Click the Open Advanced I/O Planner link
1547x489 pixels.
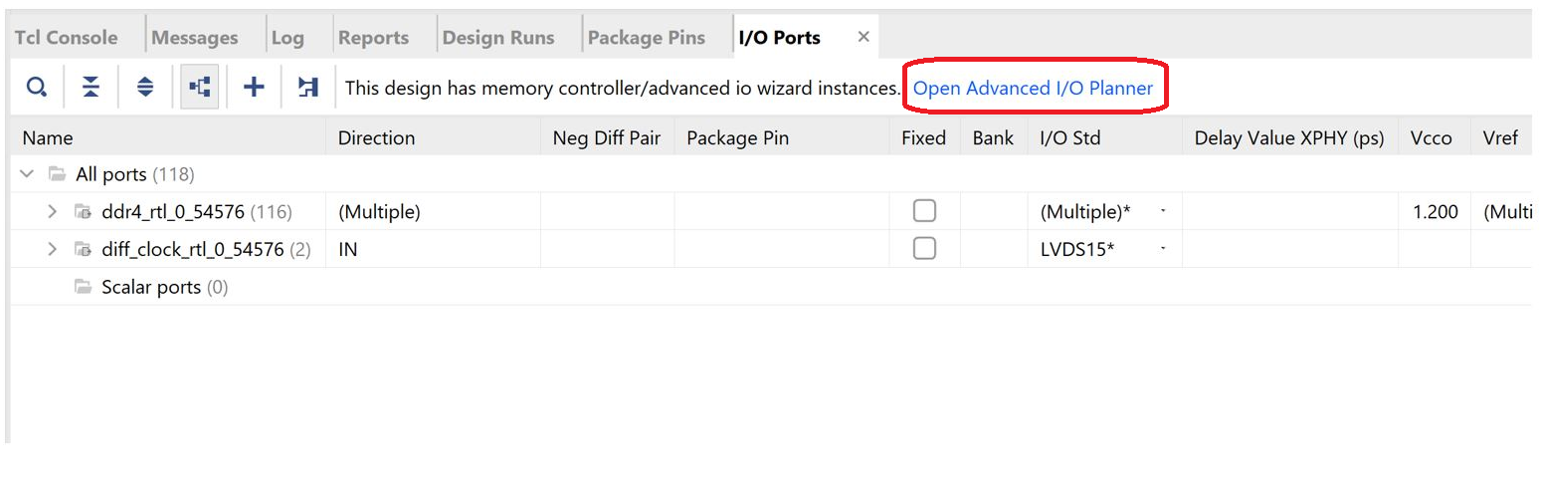click(1033, 88)
